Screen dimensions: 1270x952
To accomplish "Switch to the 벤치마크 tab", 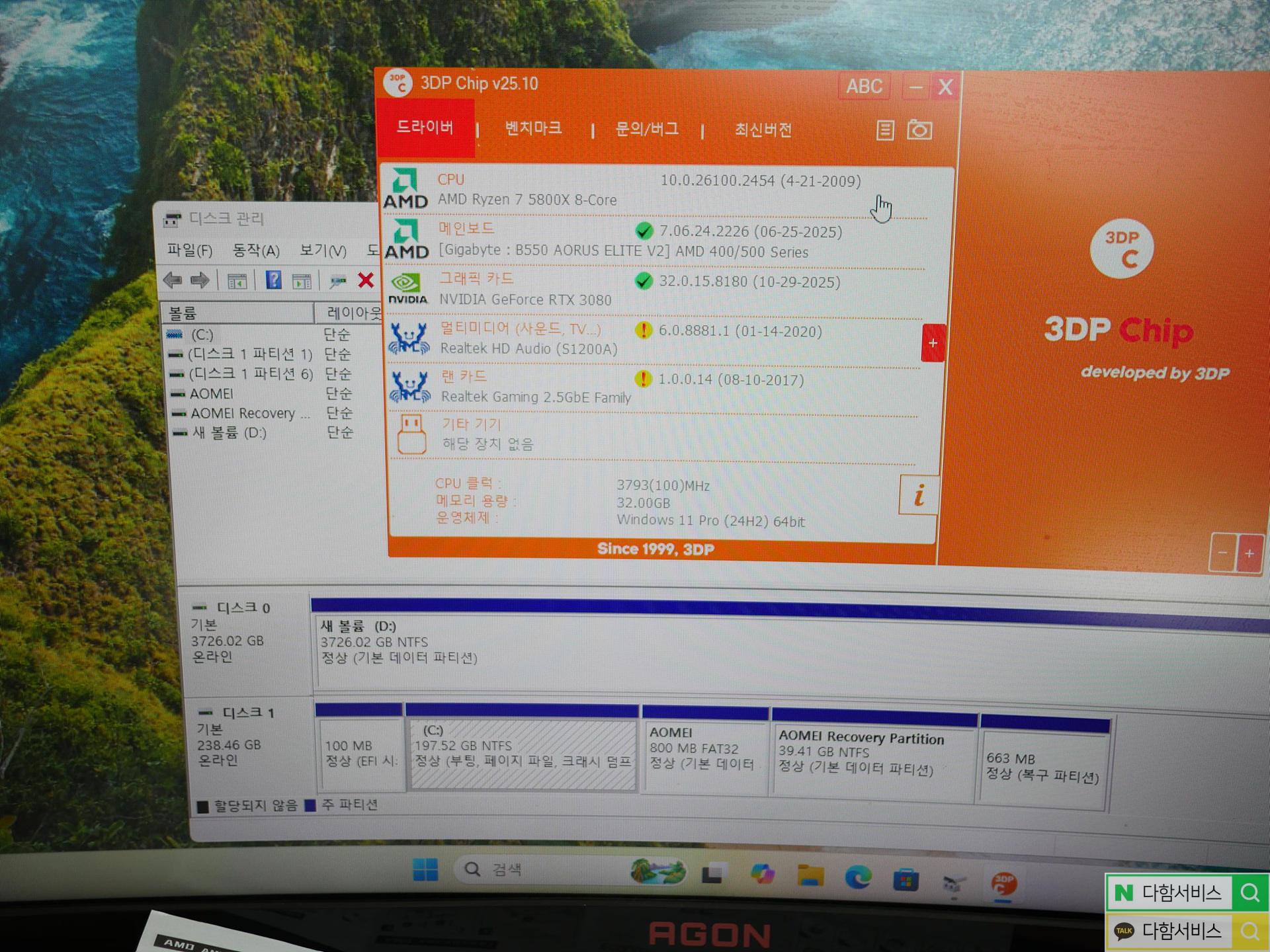I will pos(533,128).
